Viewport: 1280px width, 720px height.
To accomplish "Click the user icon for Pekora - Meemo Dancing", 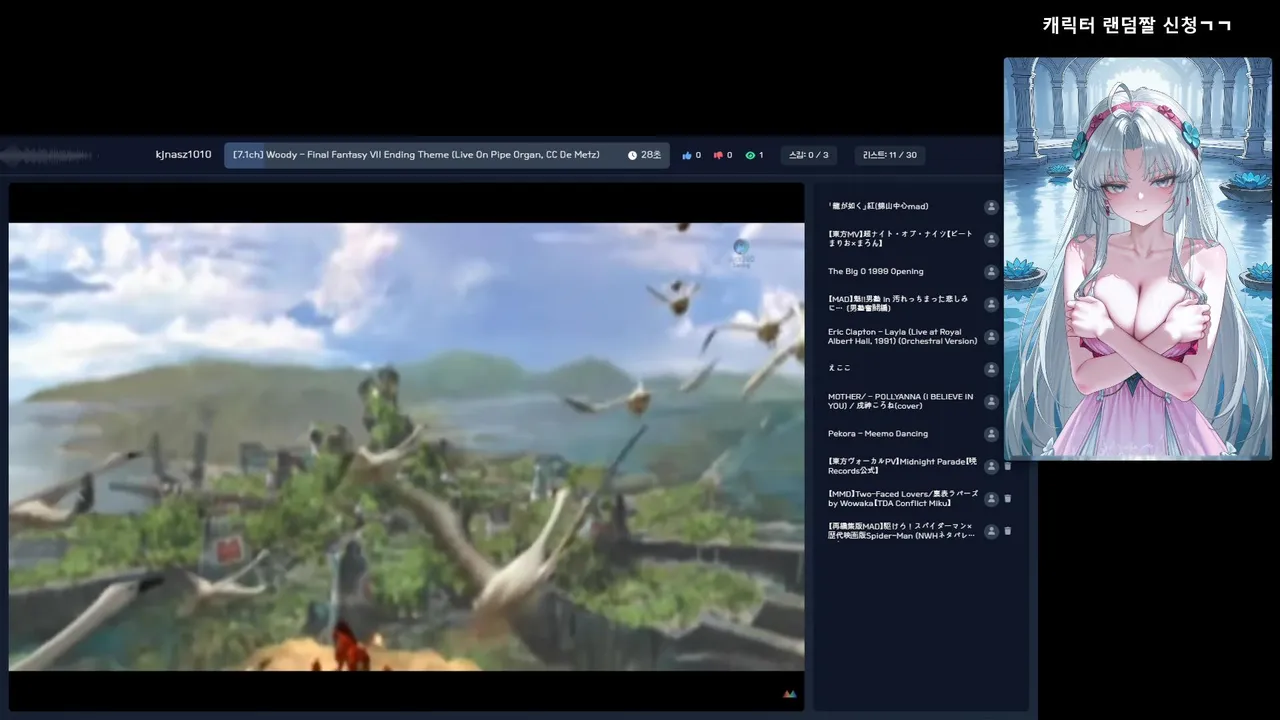I will [991, 434].
